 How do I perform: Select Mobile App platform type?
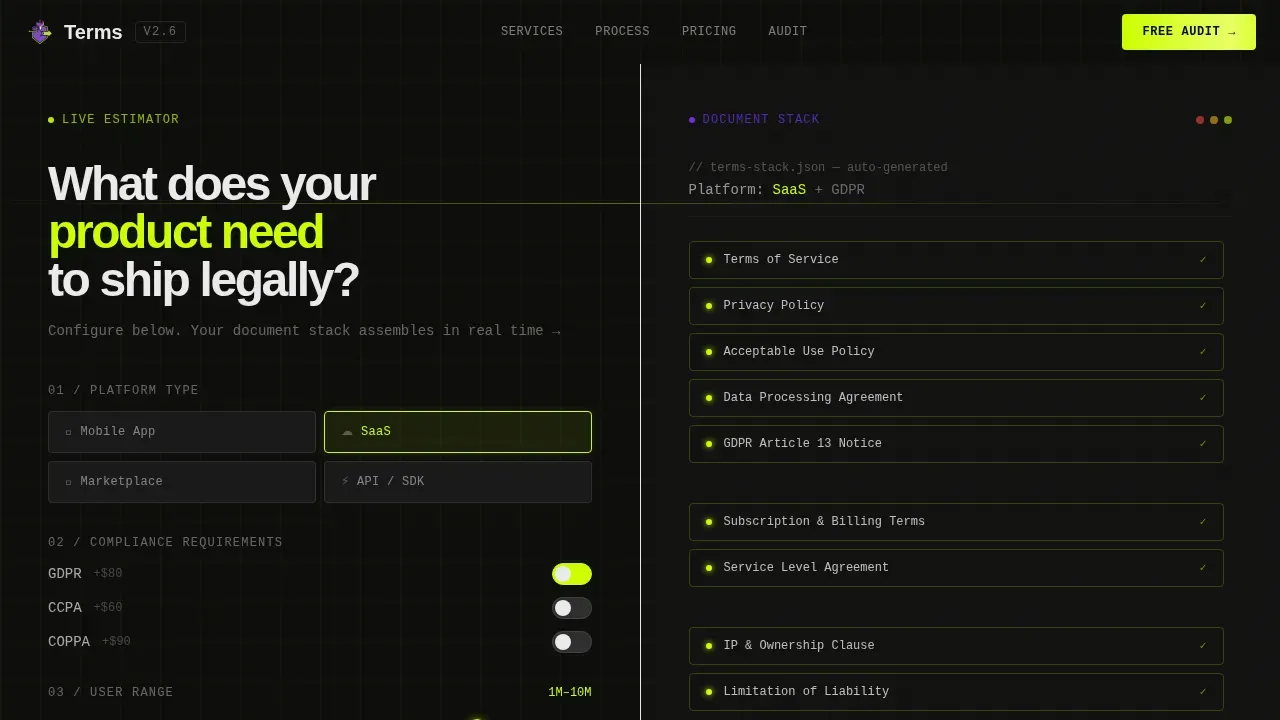(182, 432)
